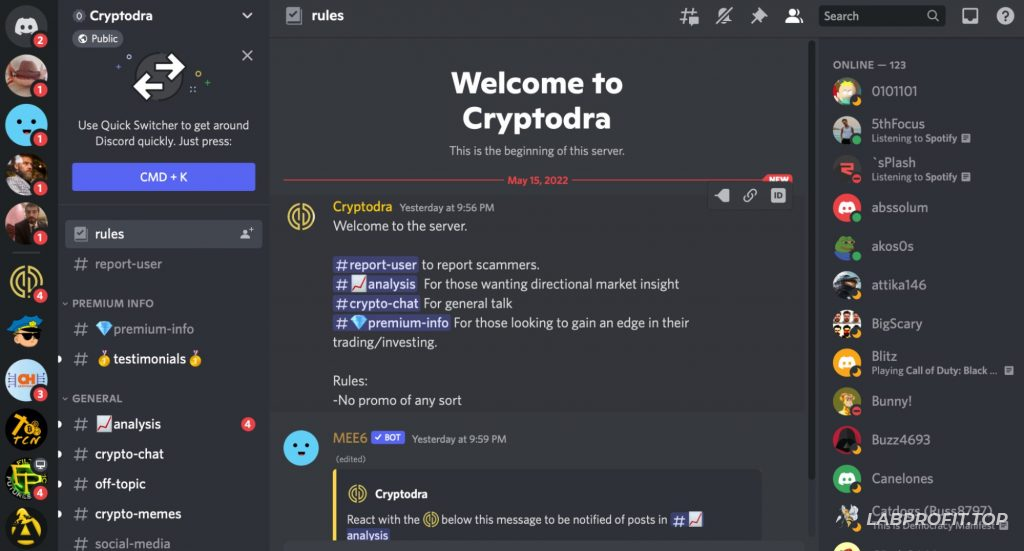Open the Threads icon in channel header

(689, 16)
